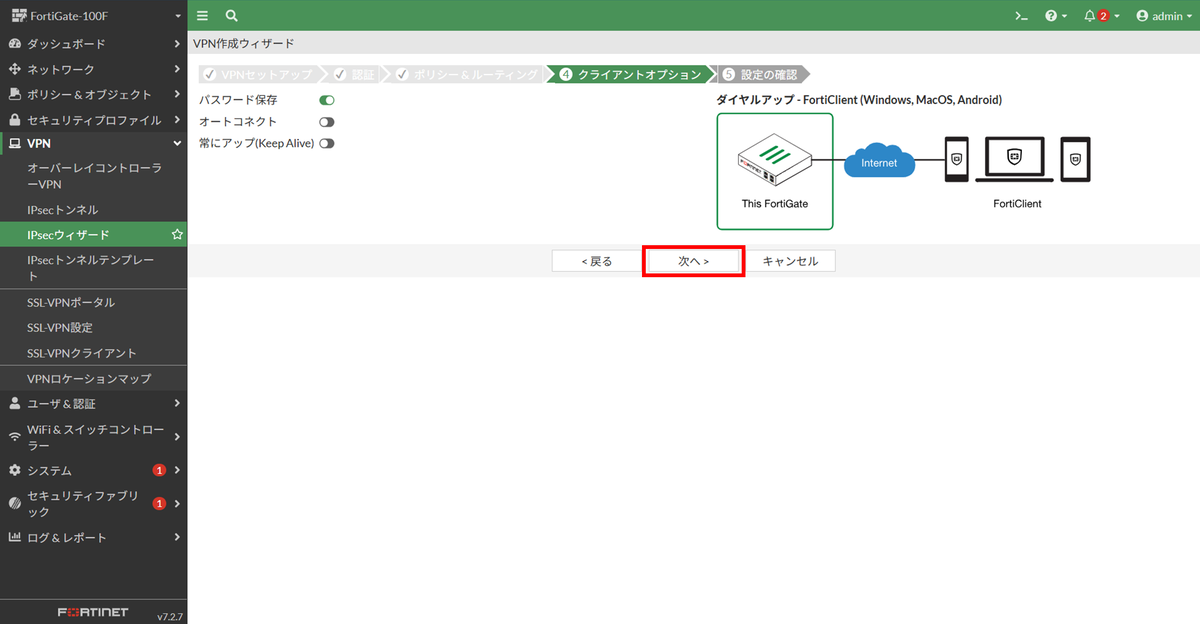This screenshot has width=1200, height=624.
Task: Click the WiFi＆スイッチコントローラー wifi icon
Action: coord(15,437)
